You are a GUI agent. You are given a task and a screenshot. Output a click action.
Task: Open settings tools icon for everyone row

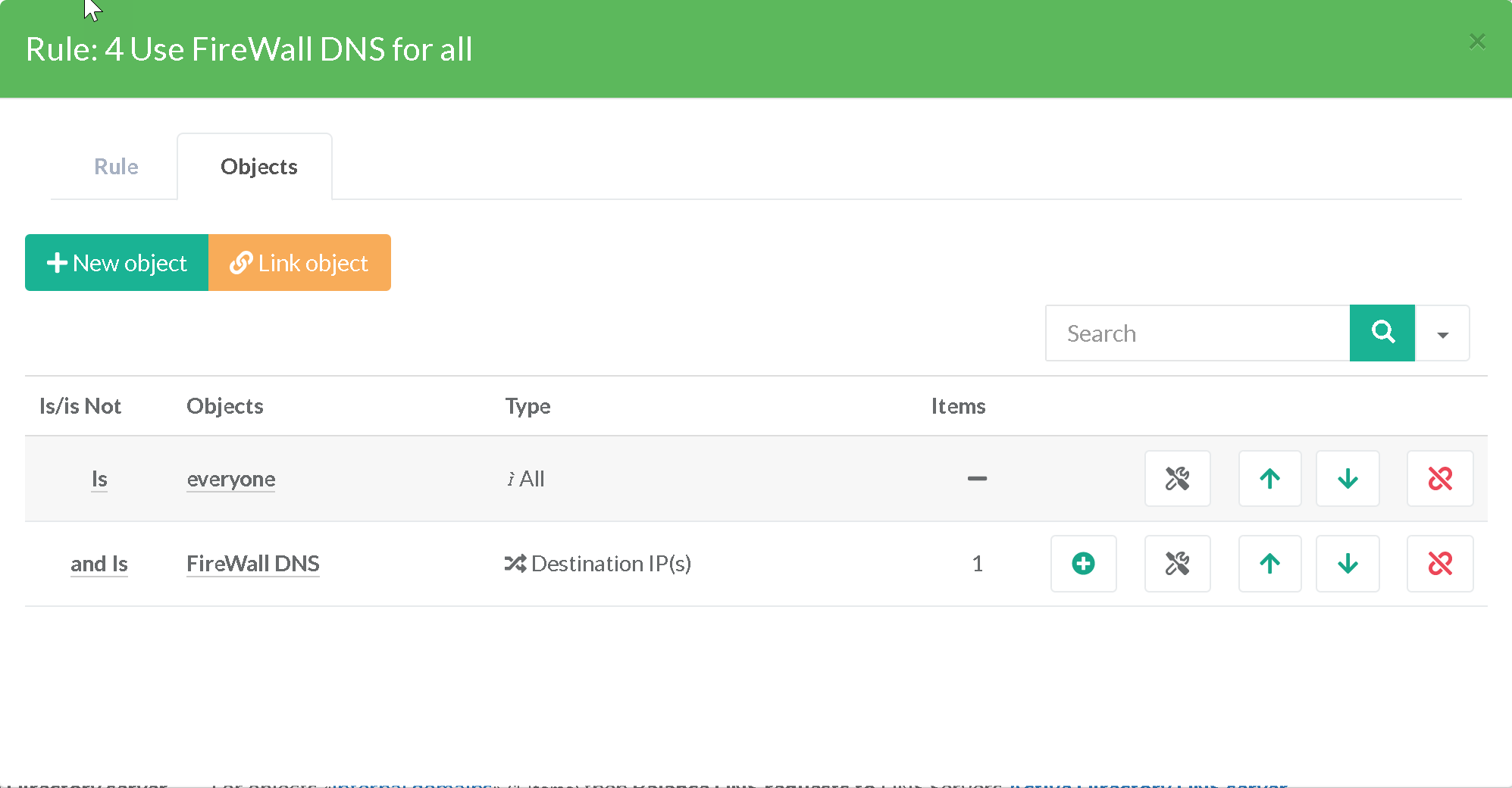1177,479
